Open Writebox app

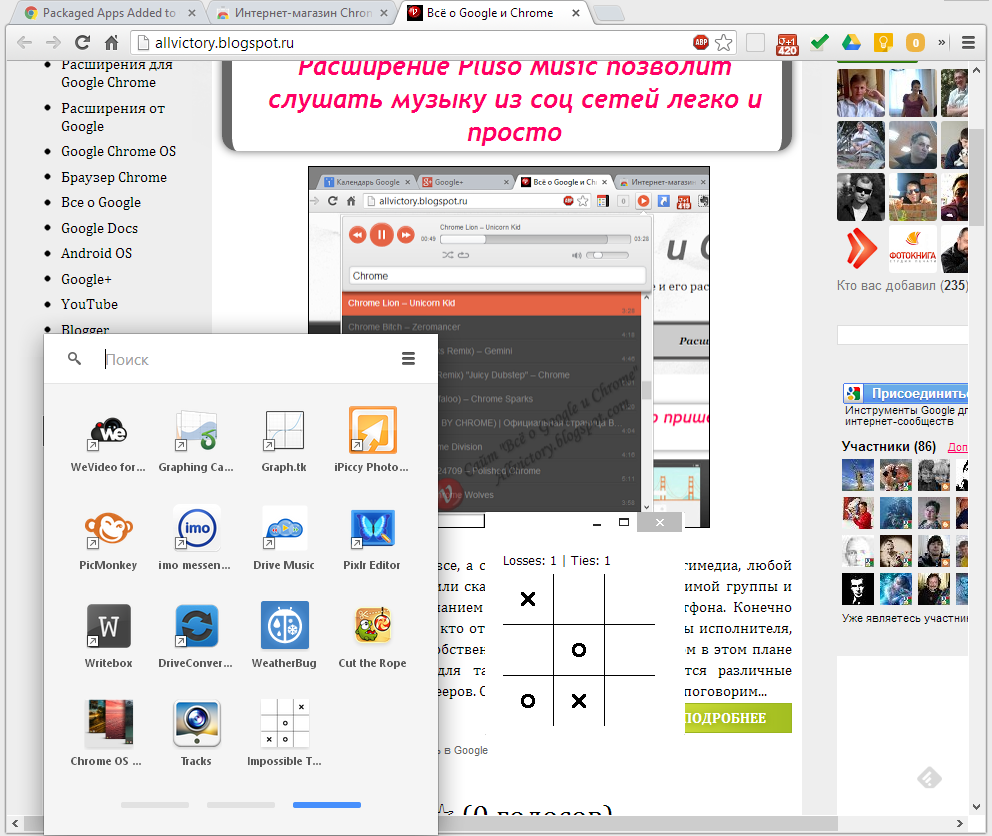(108, 627)
